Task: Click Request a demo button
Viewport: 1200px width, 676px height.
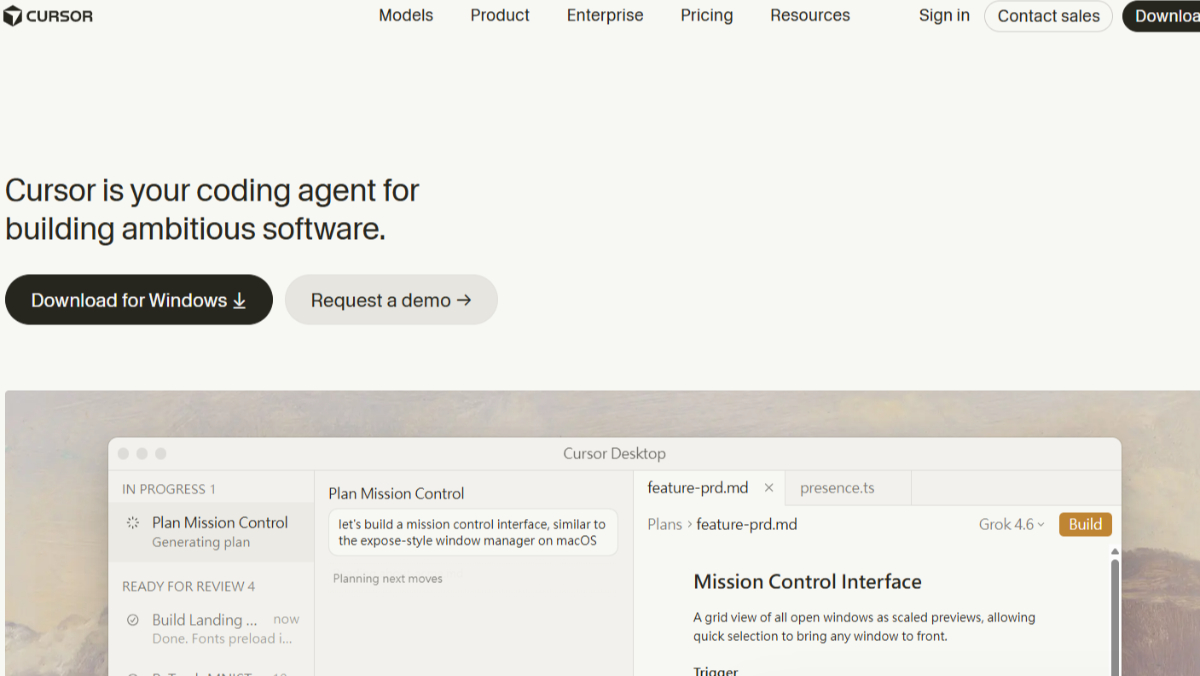Action: 391,300
